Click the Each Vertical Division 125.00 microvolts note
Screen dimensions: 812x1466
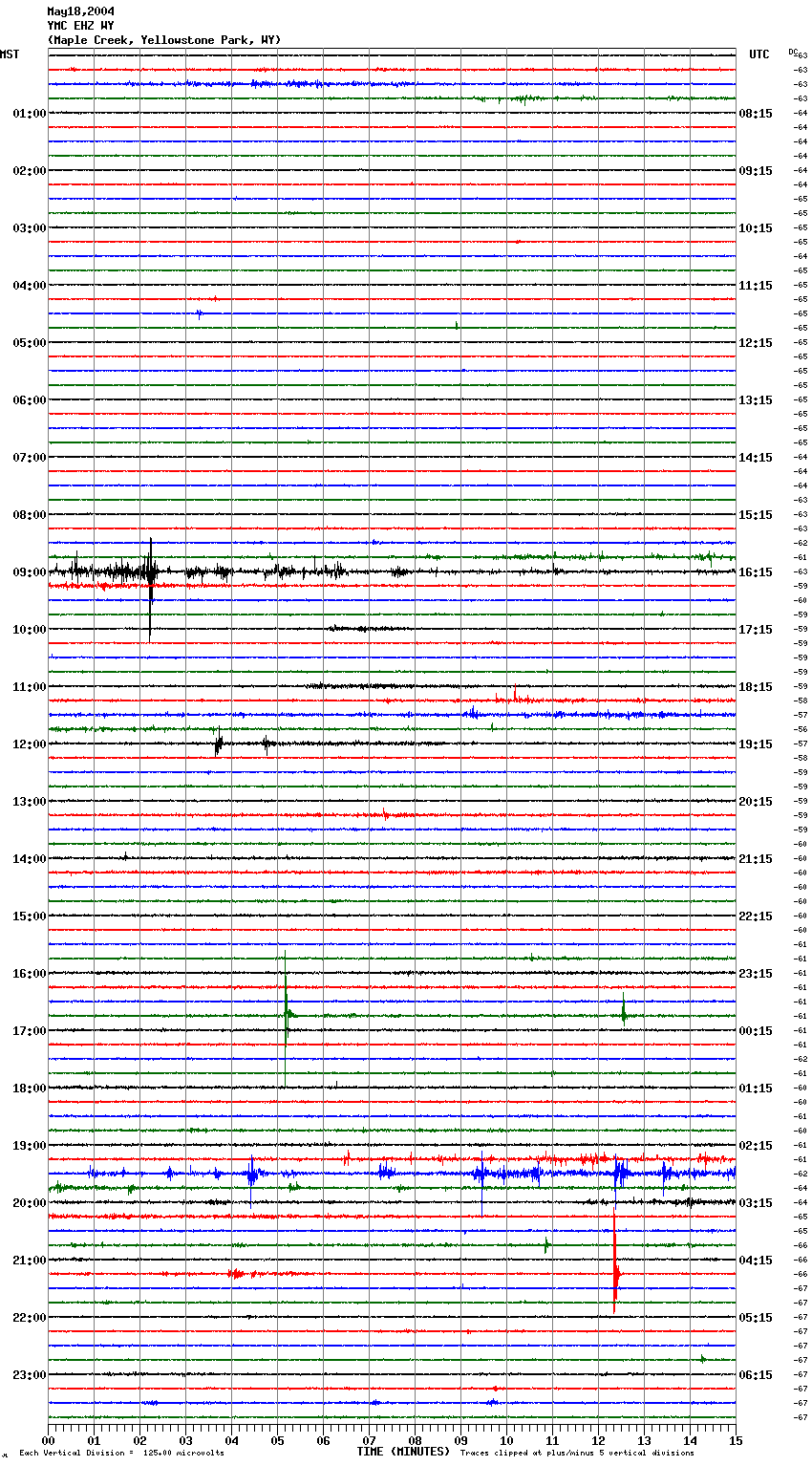[x=121, y=1454]
